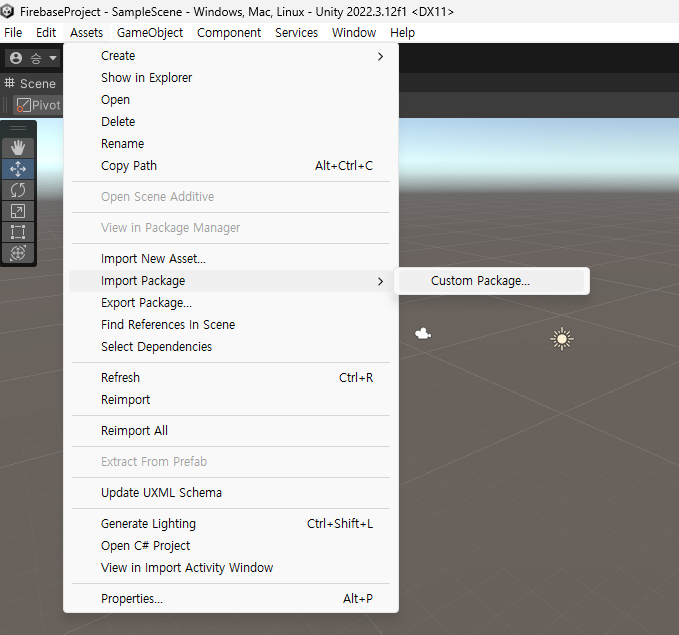Open the File menu
The image size is (679, 635).
click(x=13, y=32)
